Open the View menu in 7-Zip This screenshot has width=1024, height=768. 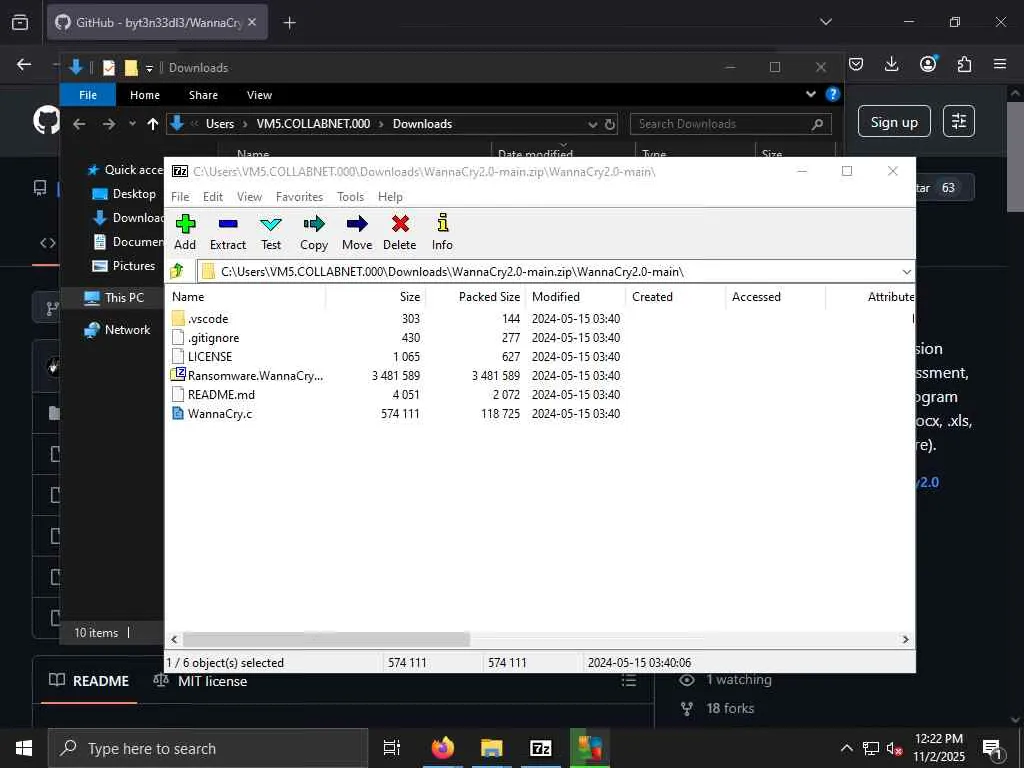point(249,197)
